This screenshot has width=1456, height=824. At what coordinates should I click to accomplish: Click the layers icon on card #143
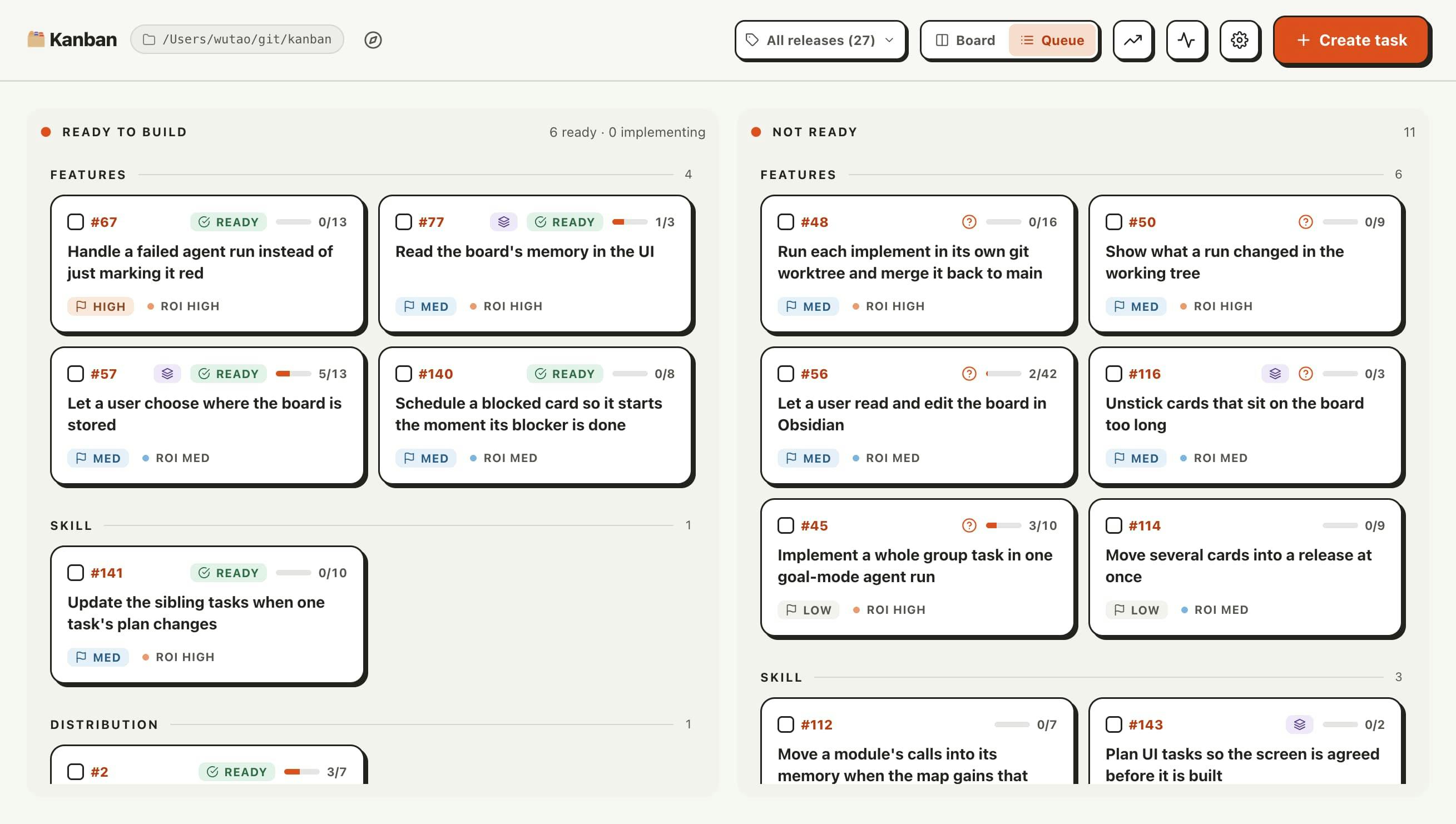pyautogui.click(x=1299, y=724)
